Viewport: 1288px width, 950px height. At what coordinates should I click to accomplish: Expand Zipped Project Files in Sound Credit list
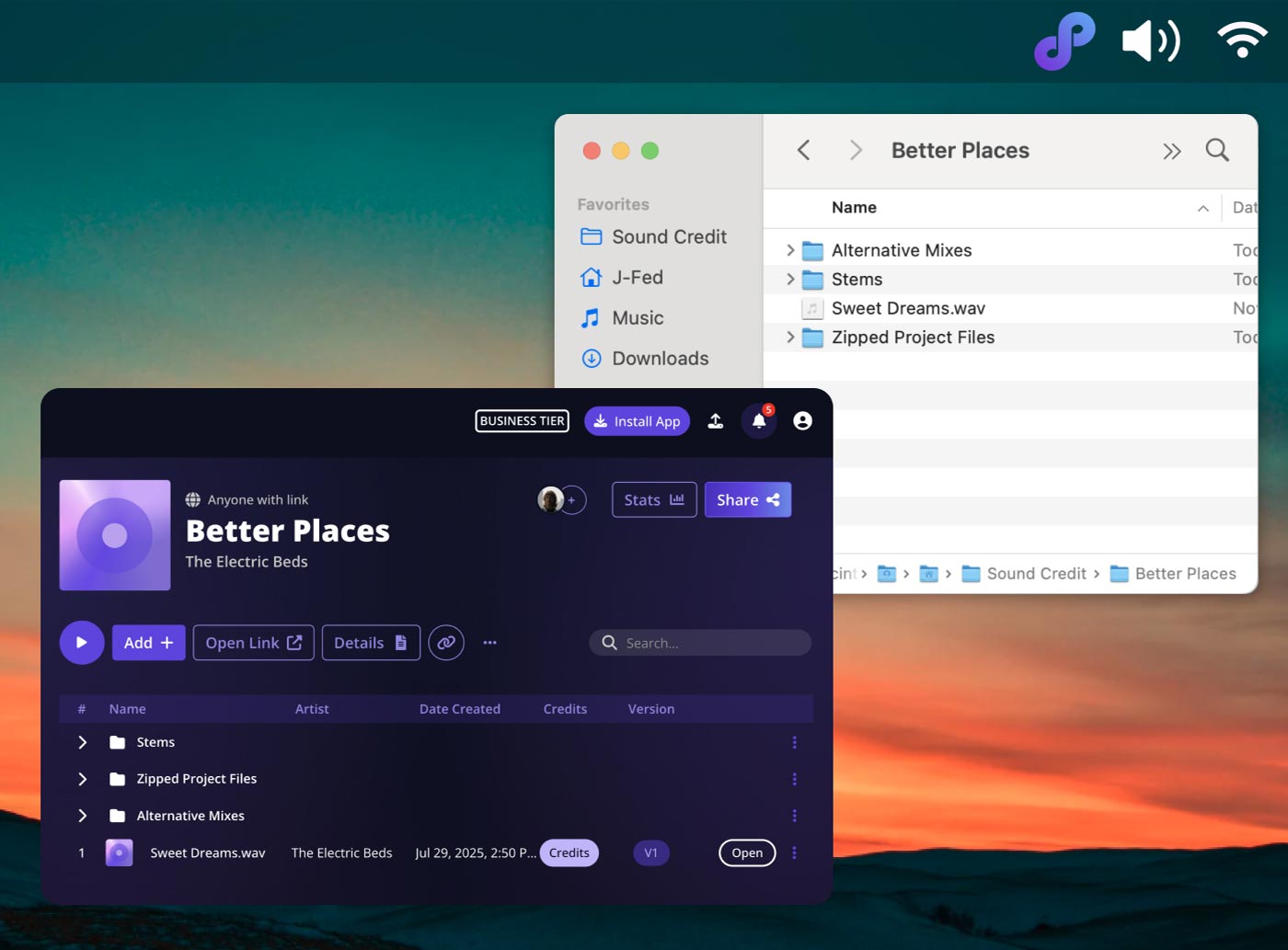(x=82, y=779)
